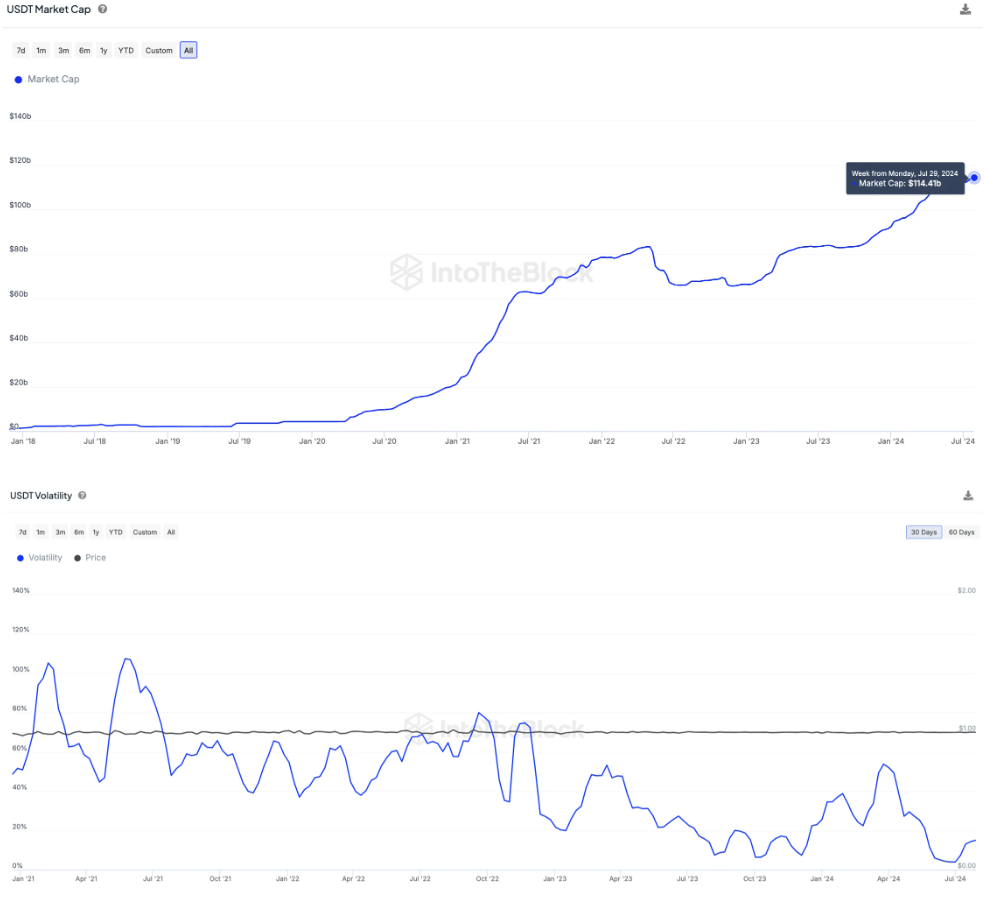Select 1m range on volatility chart
This screenshot has width=985, height=897.
click(x=40, y=532)
